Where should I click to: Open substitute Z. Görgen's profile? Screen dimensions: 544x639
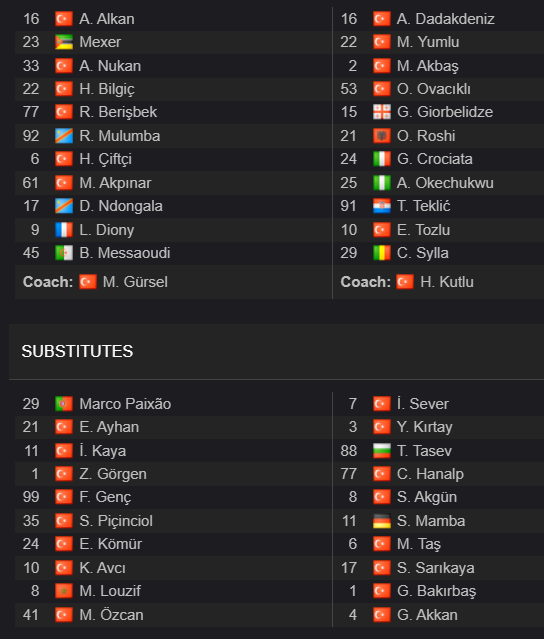click(x=113, y=474)
